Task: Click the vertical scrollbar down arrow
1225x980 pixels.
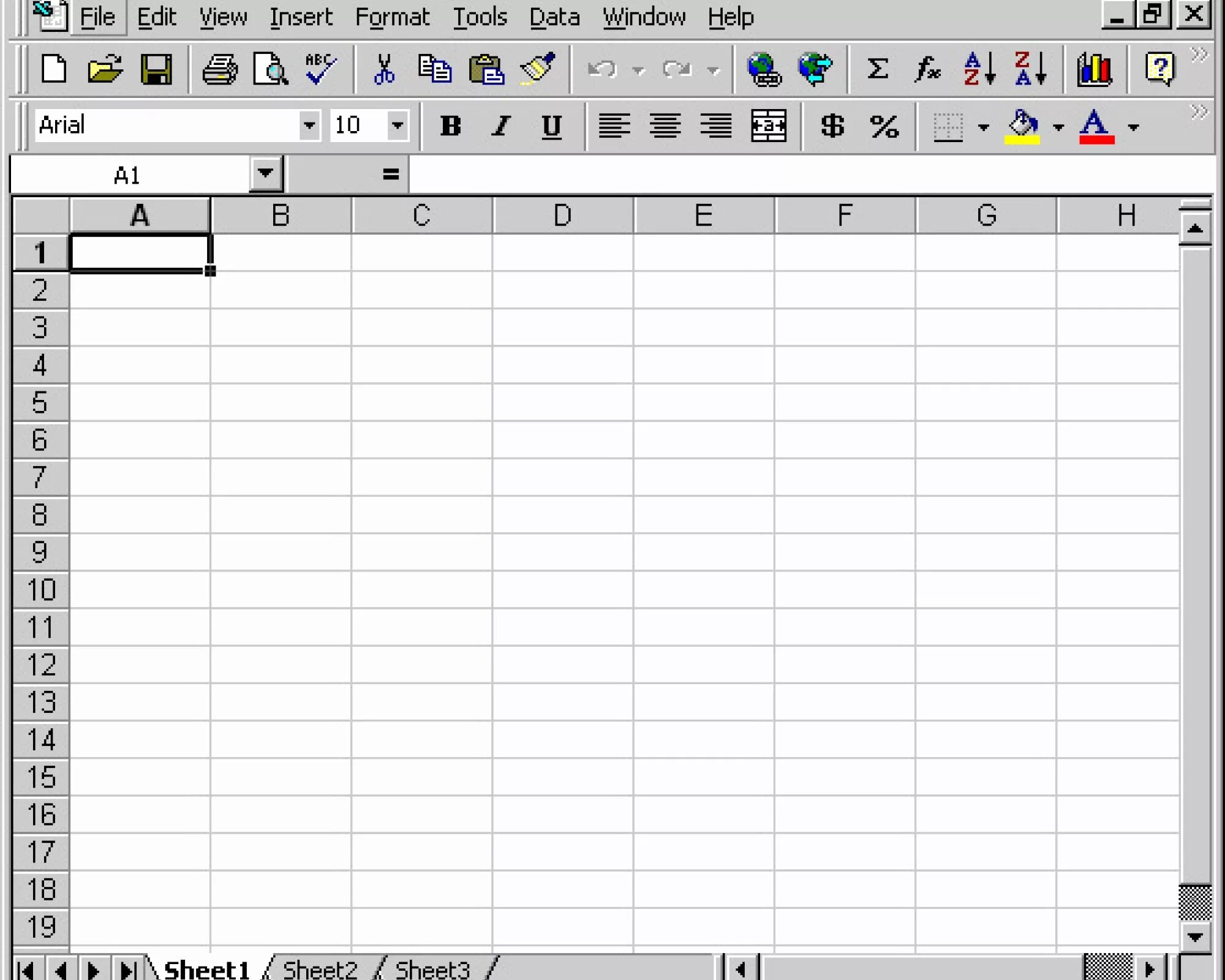Action: [1194, 937]
